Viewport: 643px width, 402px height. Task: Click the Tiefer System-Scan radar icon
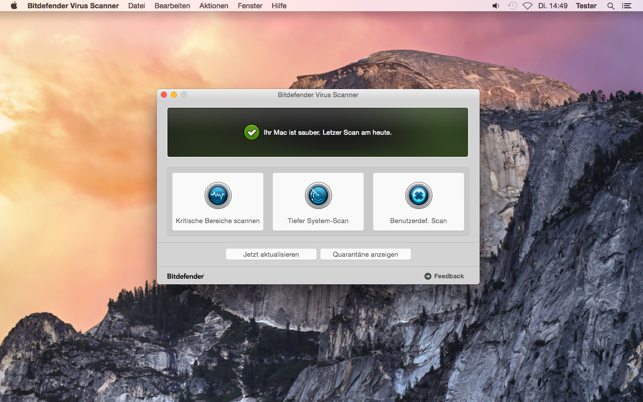point(318,195)
